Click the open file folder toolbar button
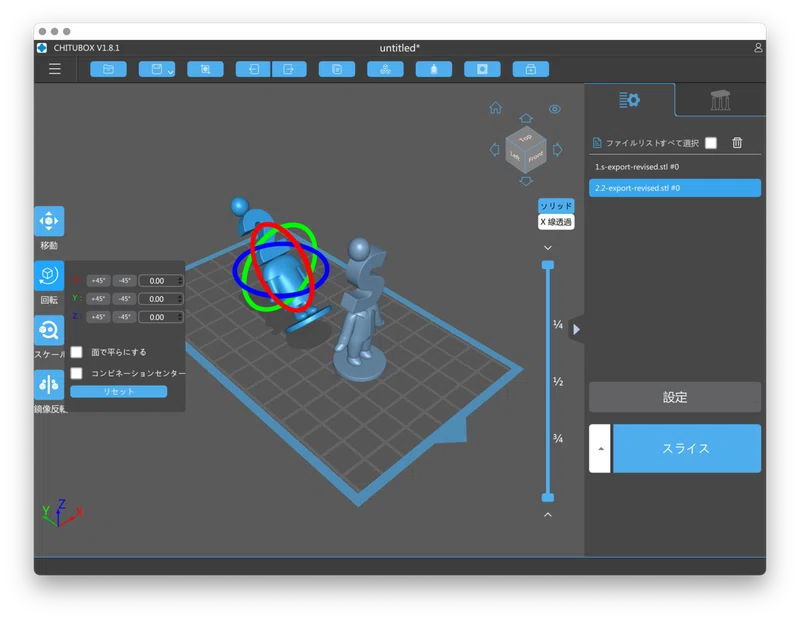The width and height of the screenshot is (800, 620). coord(108,69)
